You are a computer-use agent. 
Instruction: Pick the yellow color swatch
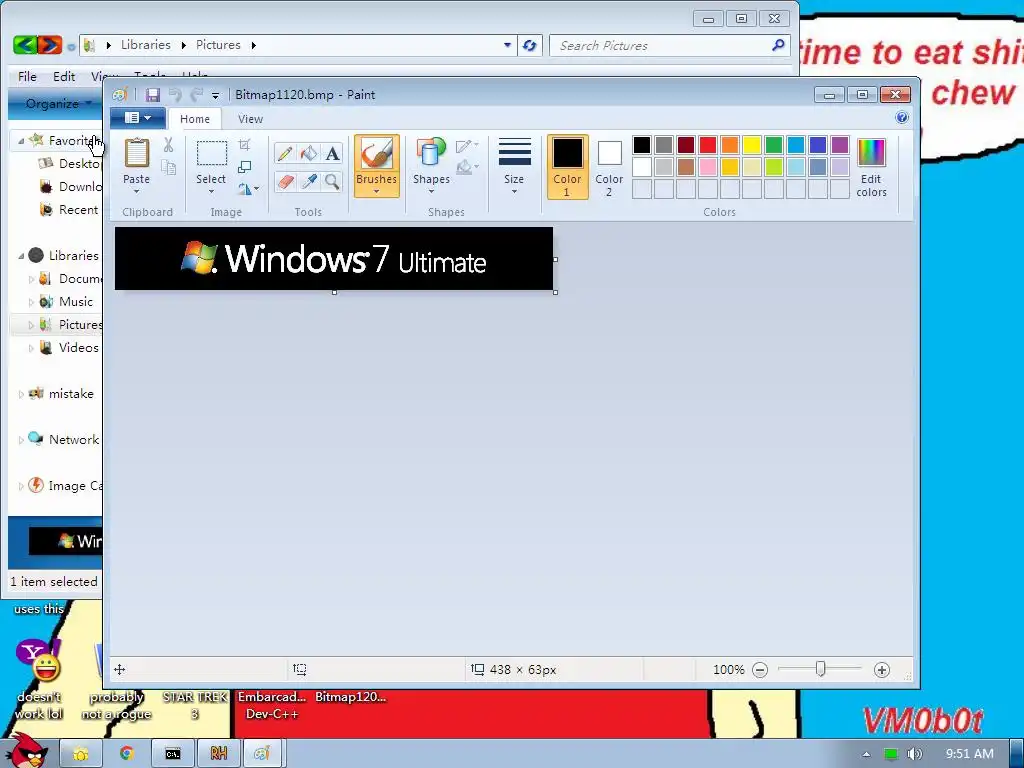(x=752, y=145)
